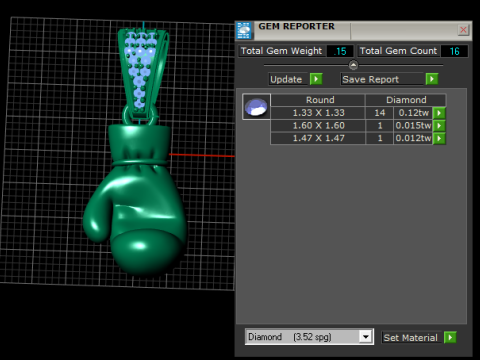Click the green arrow beside Set Material

pos(450,337)
